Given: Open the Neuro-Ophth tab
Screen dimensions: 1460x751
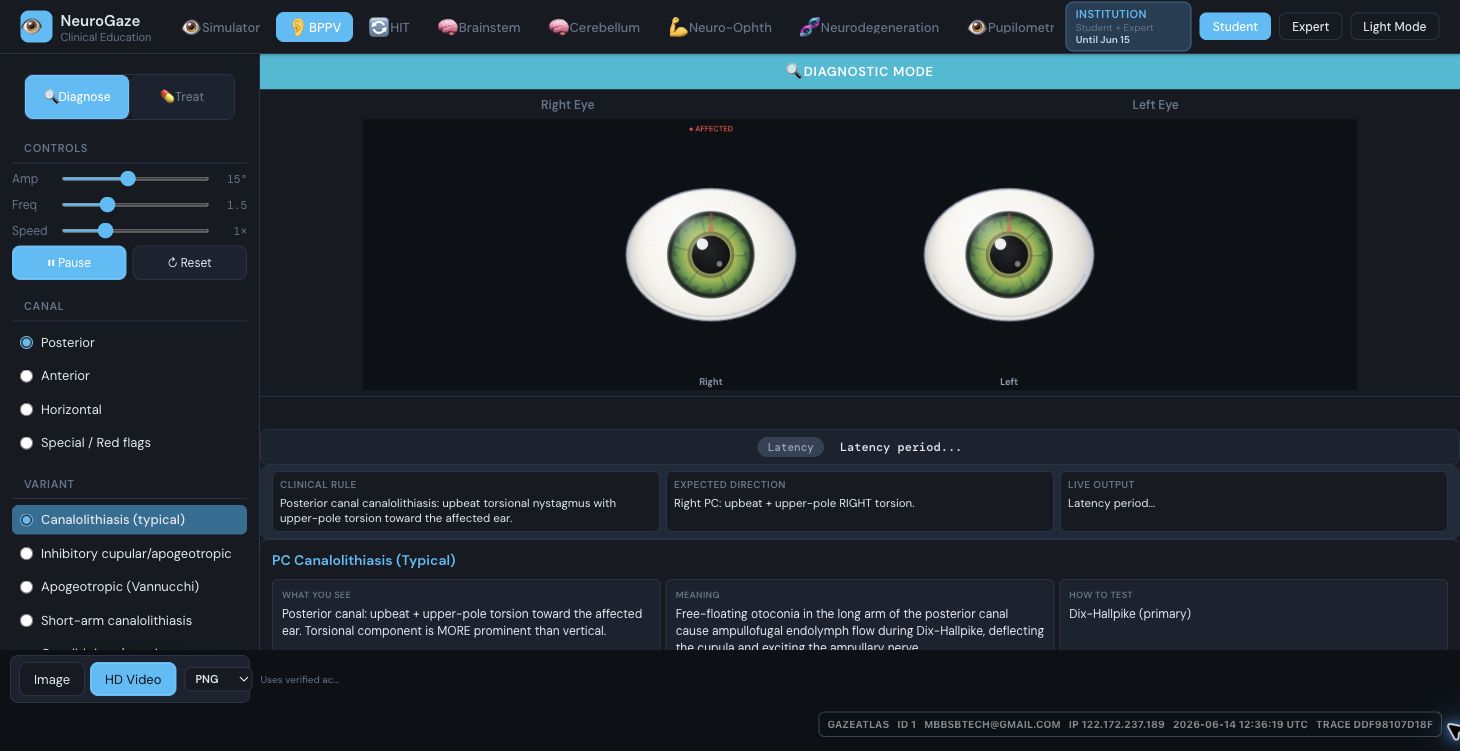Looking at the screenshot, I should (x=720, y=27).
